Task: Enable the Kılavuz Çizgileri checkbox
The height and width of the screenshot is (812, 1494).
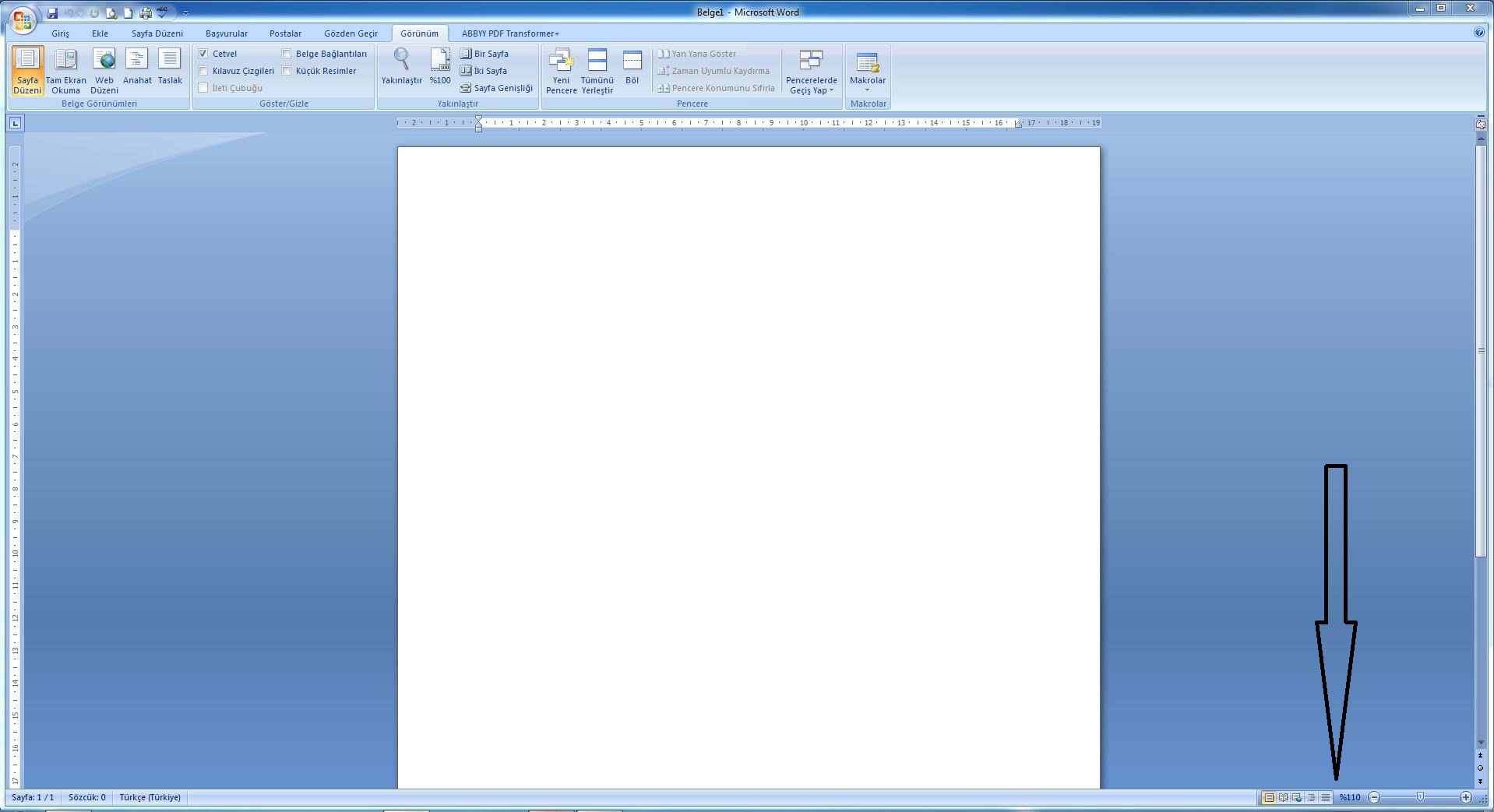Action: point(203,71)
